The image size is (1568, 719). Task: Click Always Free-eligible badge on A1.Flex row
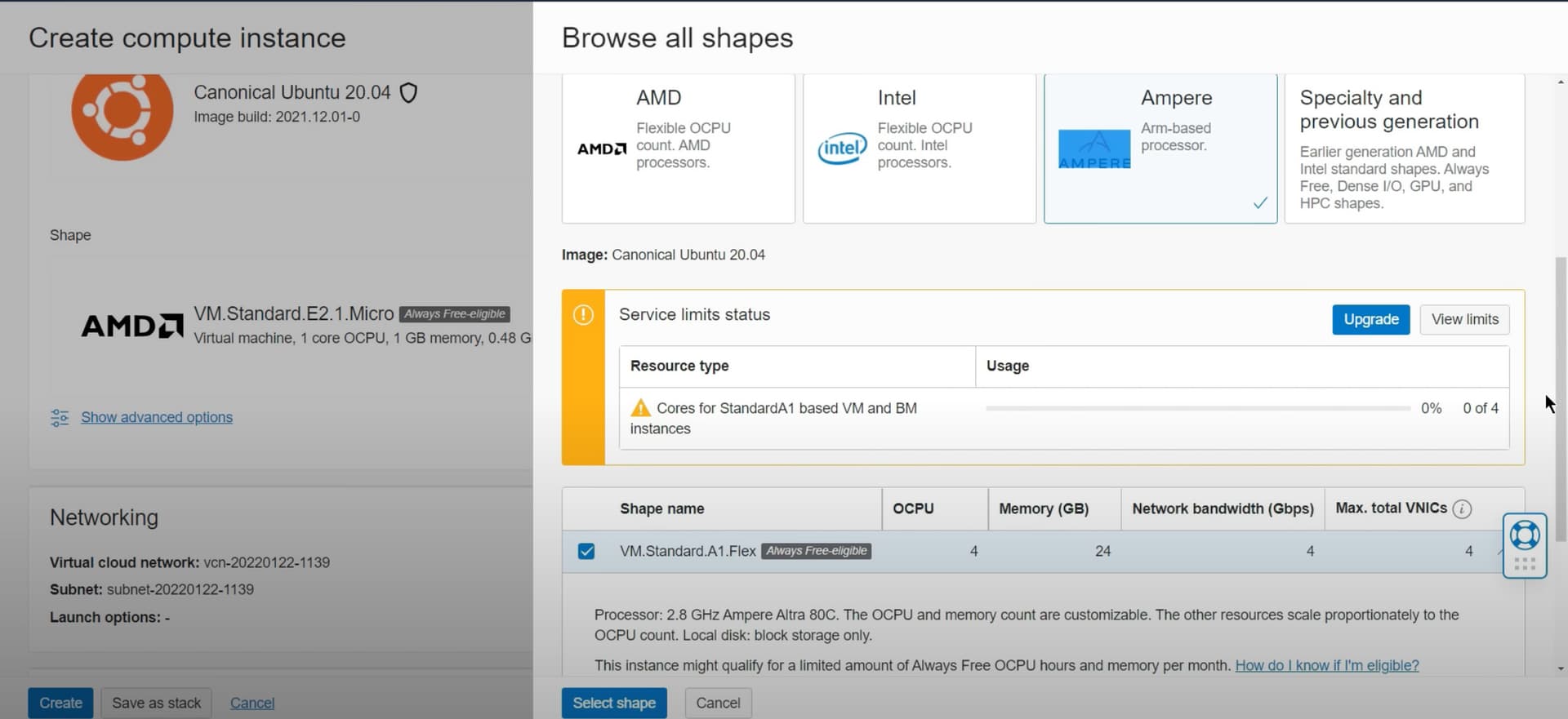tap(817, 551)
